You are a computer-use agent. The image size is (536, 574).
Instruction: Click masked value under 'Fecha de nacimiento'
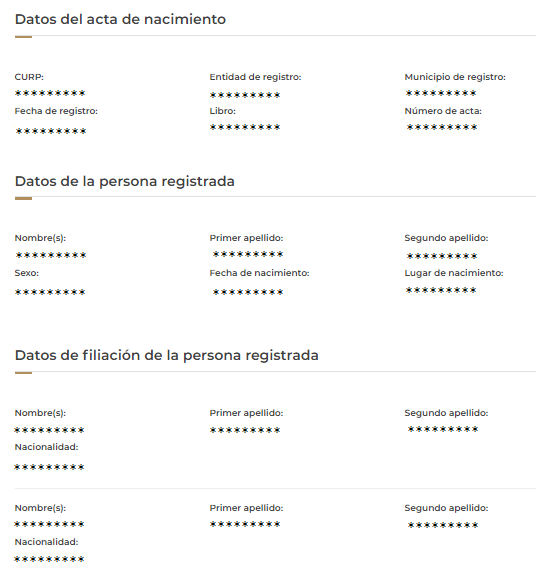click(x=248, y=292)
